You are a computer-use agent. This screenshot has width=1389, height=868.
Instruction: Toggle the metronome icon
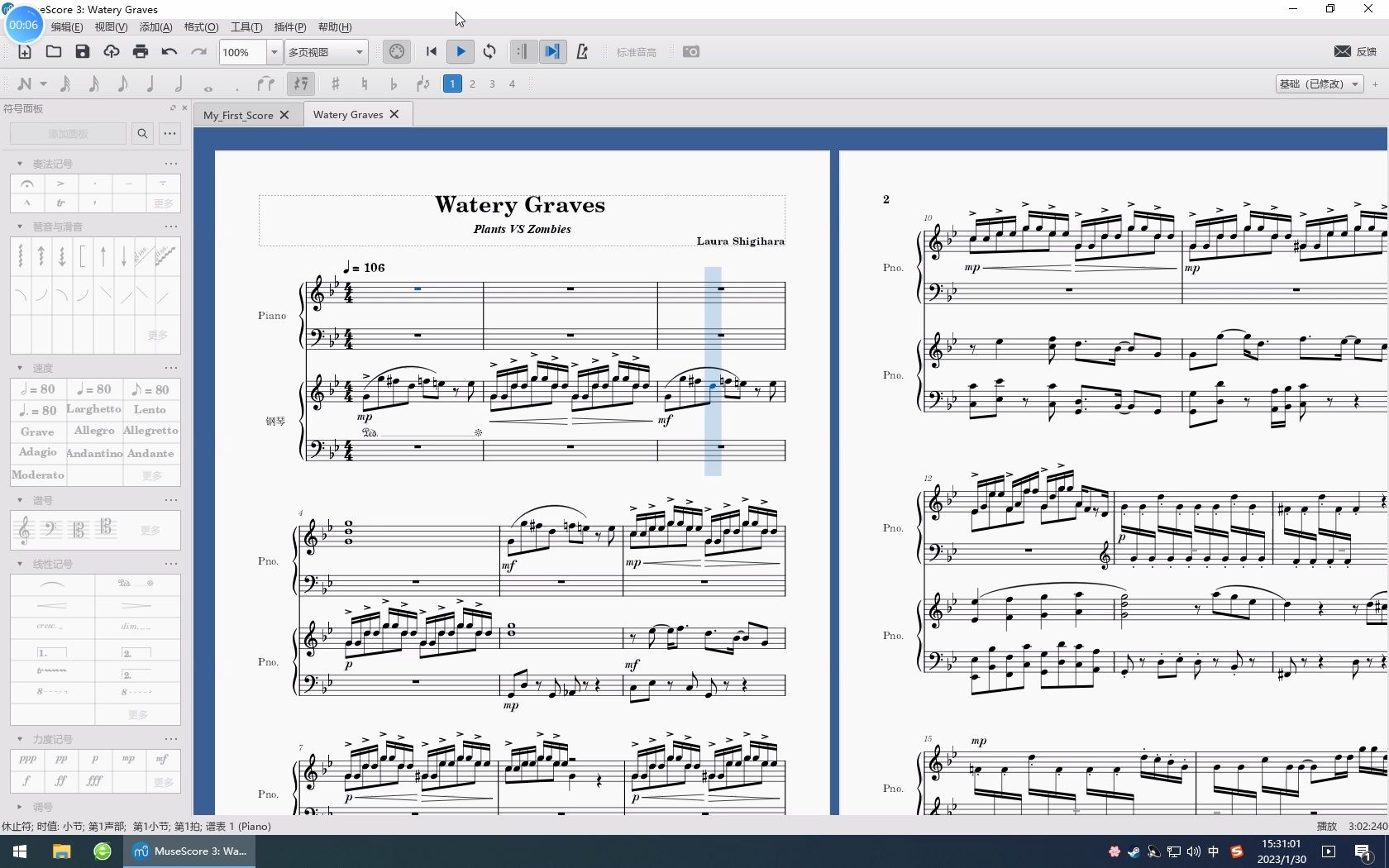pyautogui.click(x=582, y=52)
